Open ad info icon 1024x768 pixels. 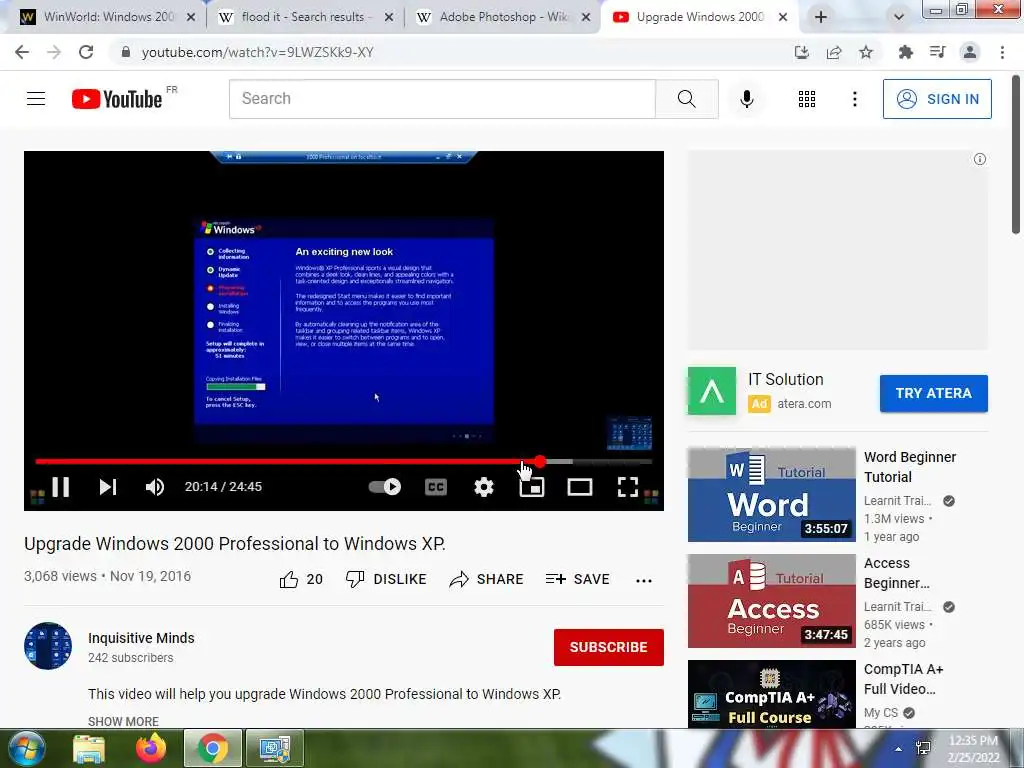980,159
